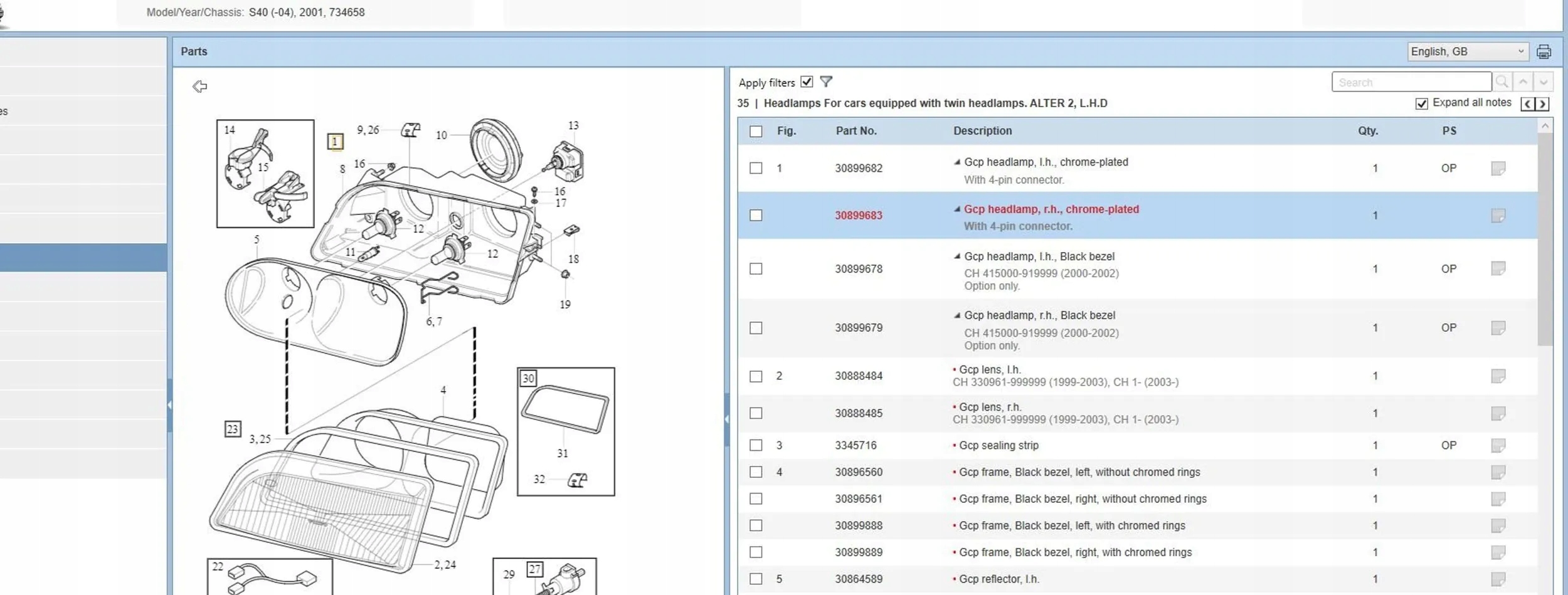Sort by Description column header
This screenshot has width=1568, height=595.
point(982,131)
